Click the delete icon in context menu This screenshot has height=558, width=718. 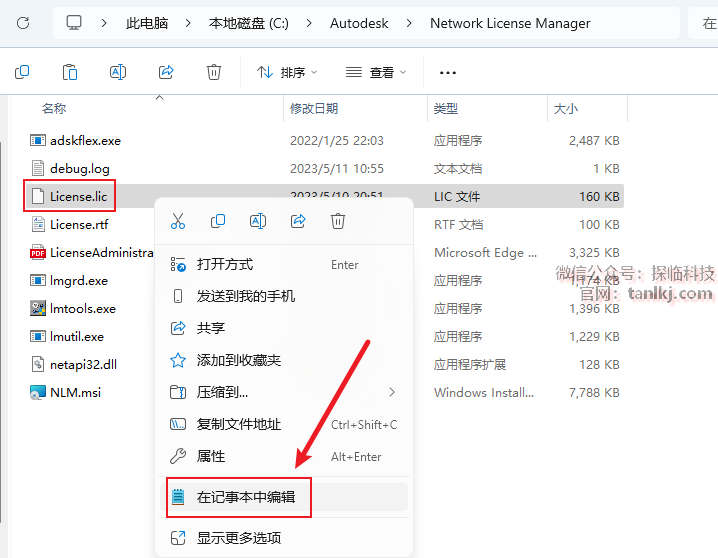[338, 221]
